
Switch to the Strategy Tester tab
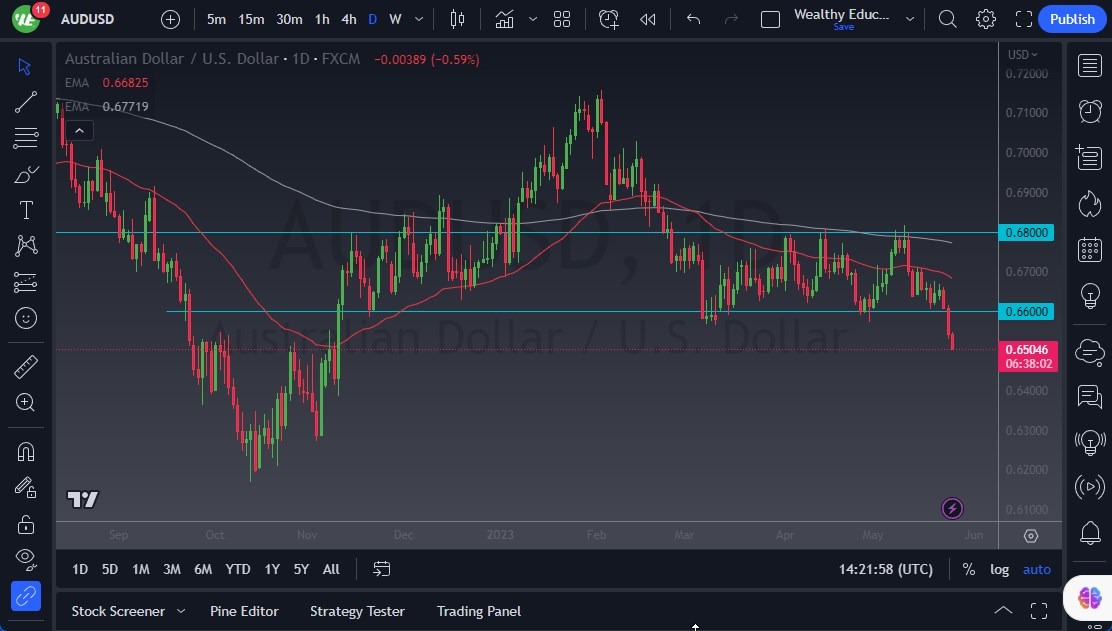(x=357, y=611)
